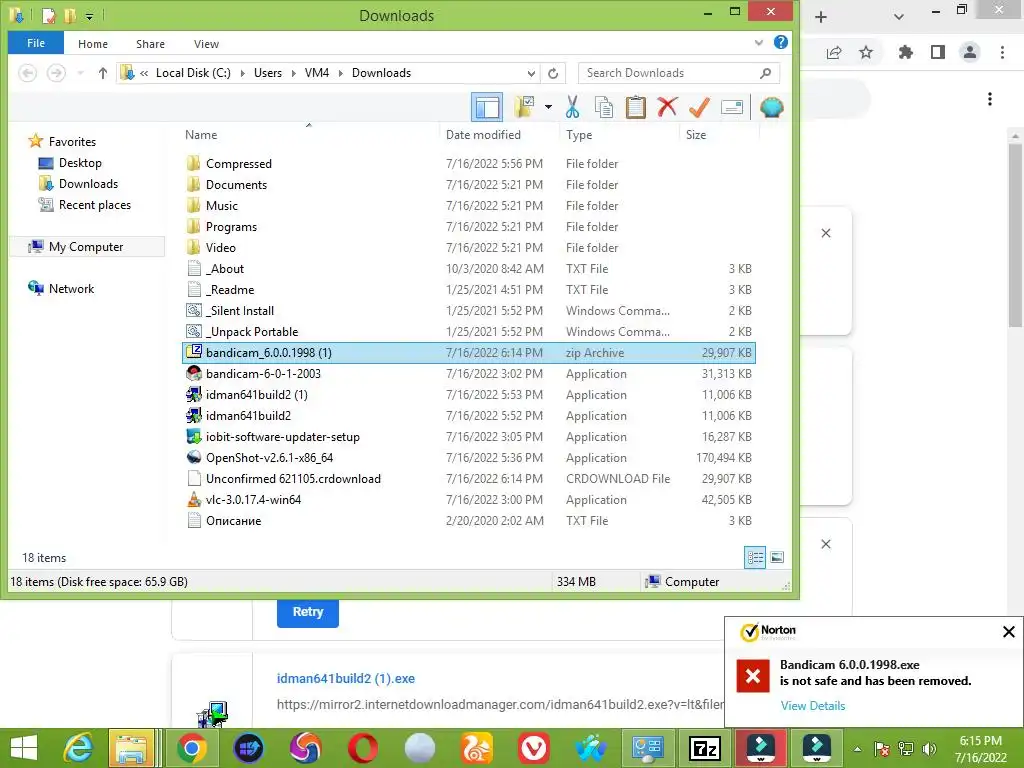Click the red X Delete icon
This screenshot has height=768, width=1024.
tap(667, 107)
